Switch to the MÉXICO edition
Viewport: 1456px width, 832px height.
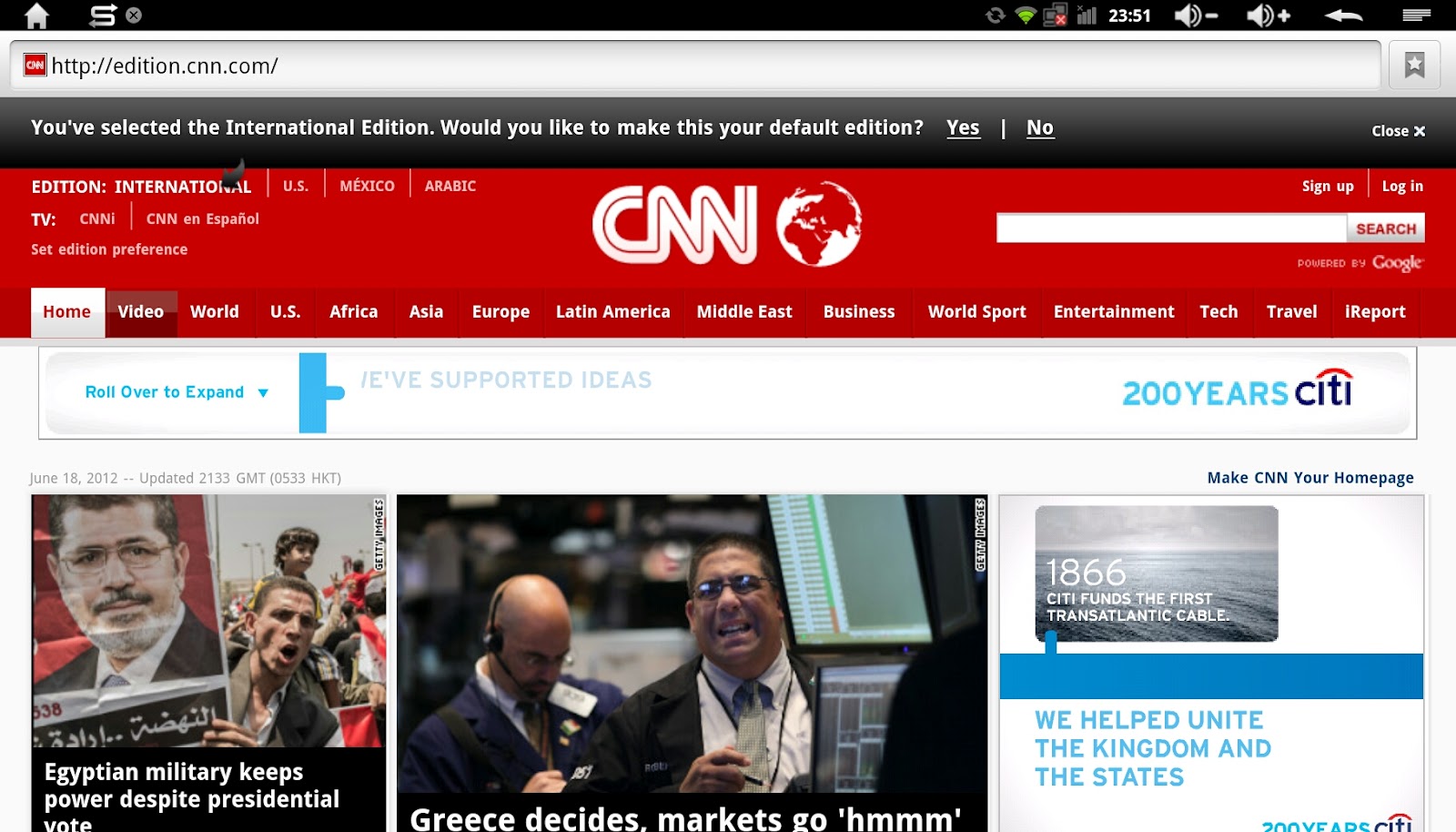pyautogui.click(x=367, y=186)
